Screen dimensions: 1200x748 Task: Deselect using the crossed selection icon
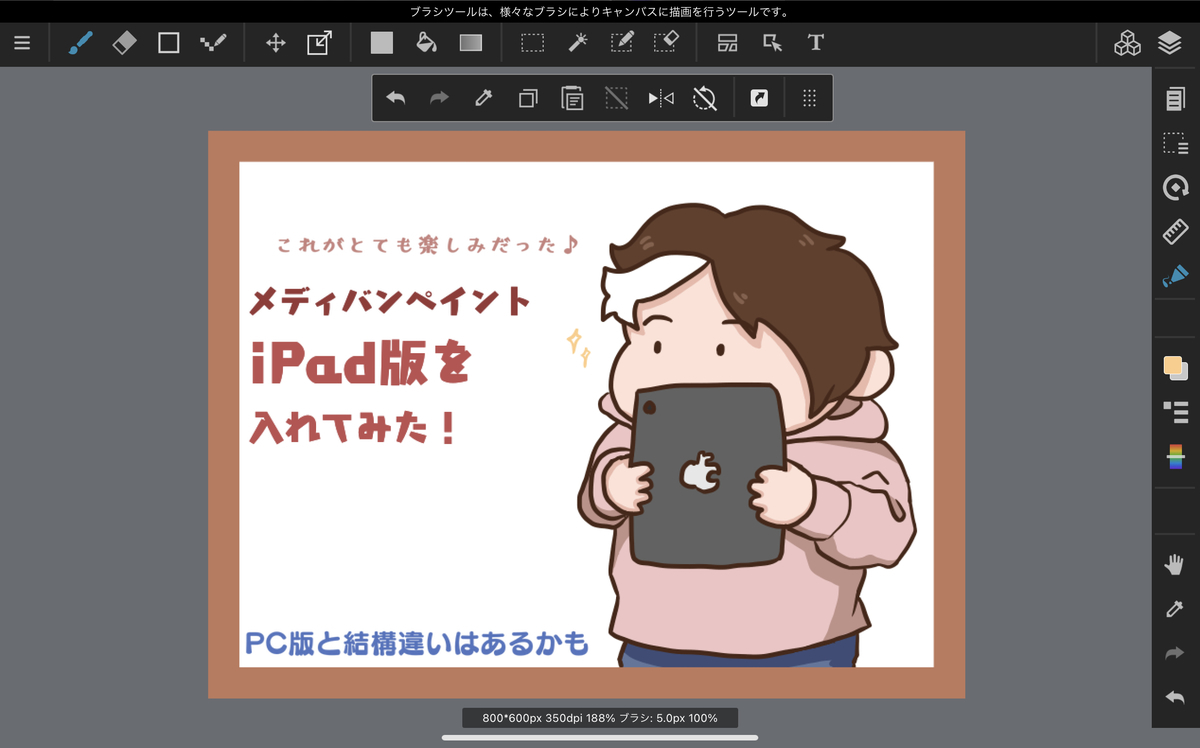[x=616, y=98]
